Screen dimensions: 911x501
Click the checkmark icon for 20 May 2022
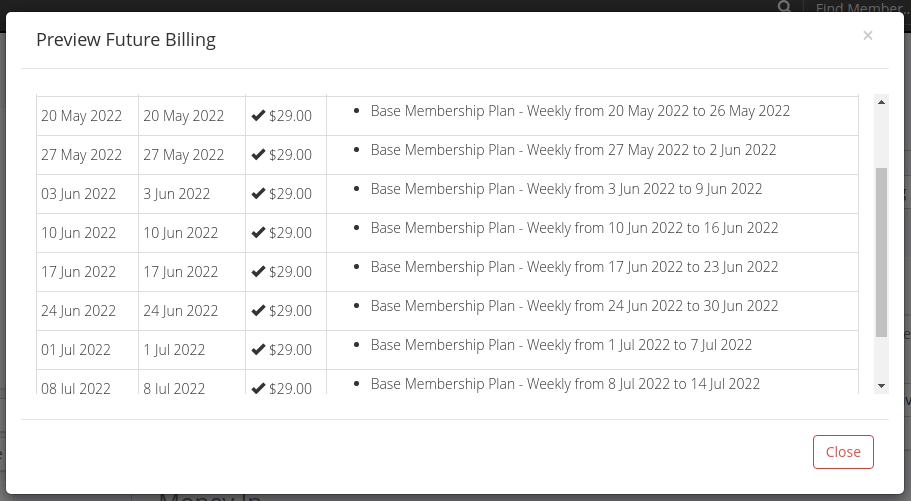click(259, 116)
